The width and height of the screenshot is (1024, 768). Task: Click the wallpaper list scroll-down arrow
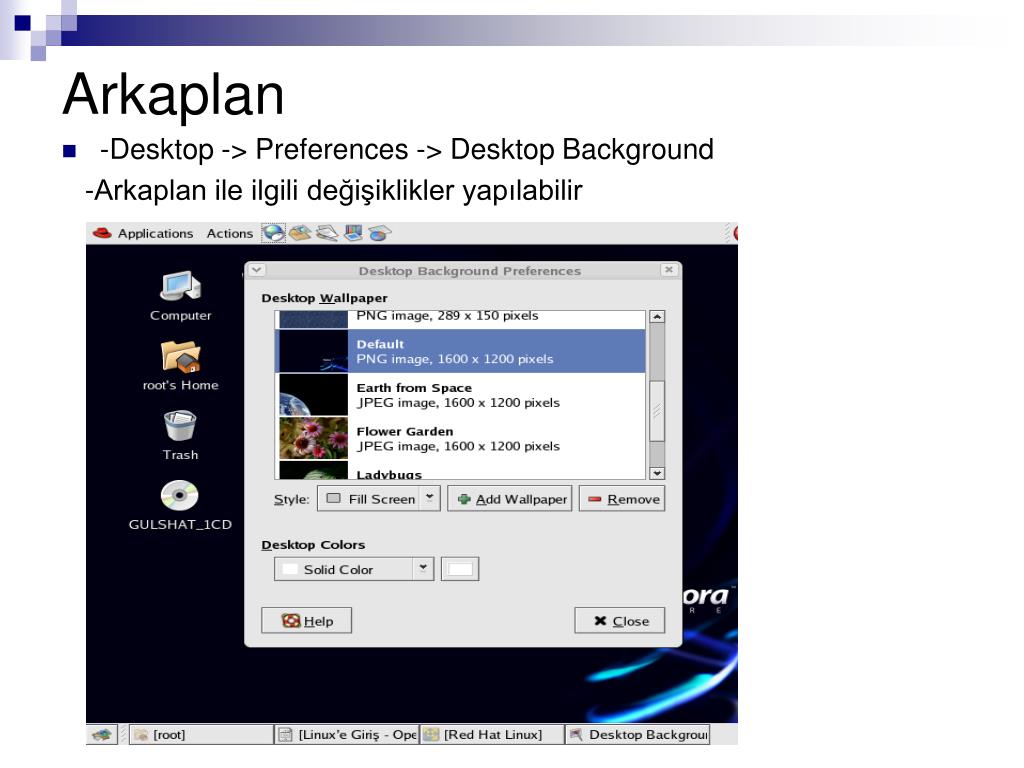657,473
